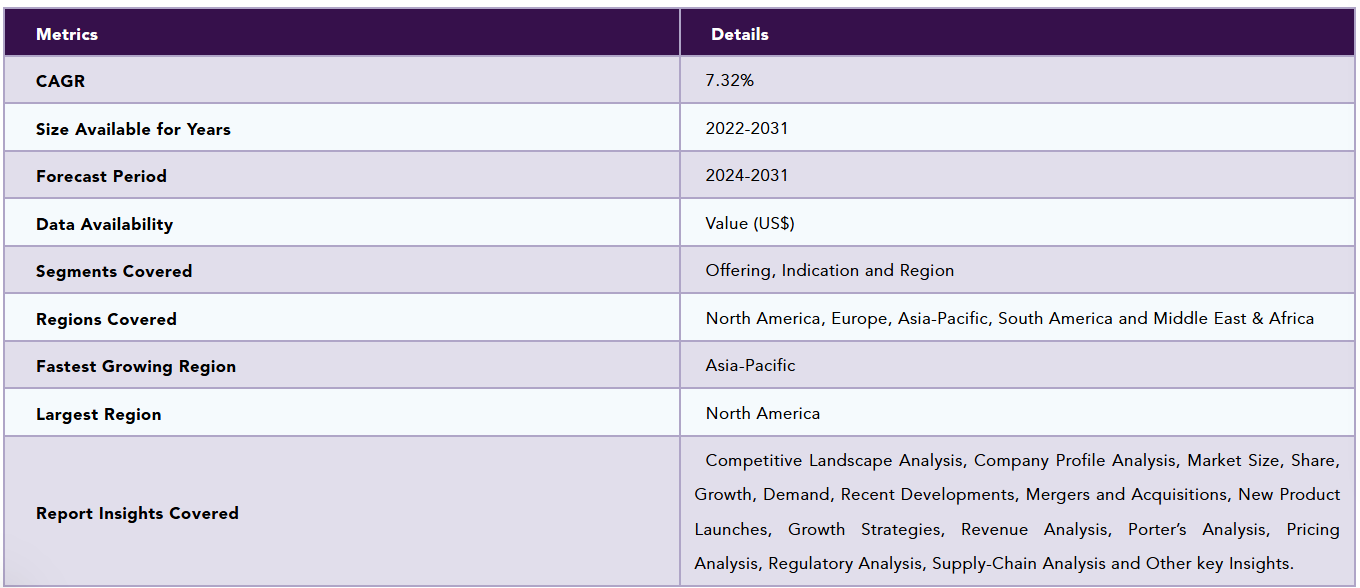Select the Segments Covered label
This screenshot has height=588, width=1360.
[114, 271]
